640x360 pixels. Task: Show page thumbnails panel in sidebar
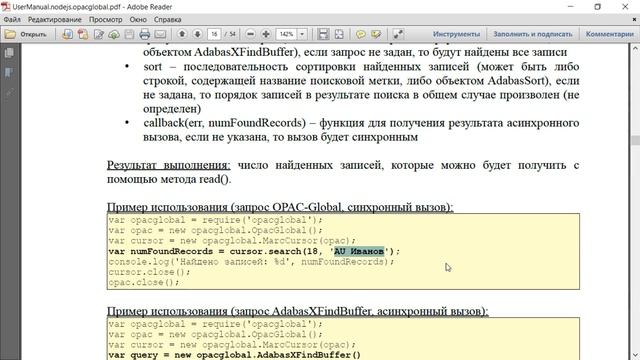click(x=9, y=53)
